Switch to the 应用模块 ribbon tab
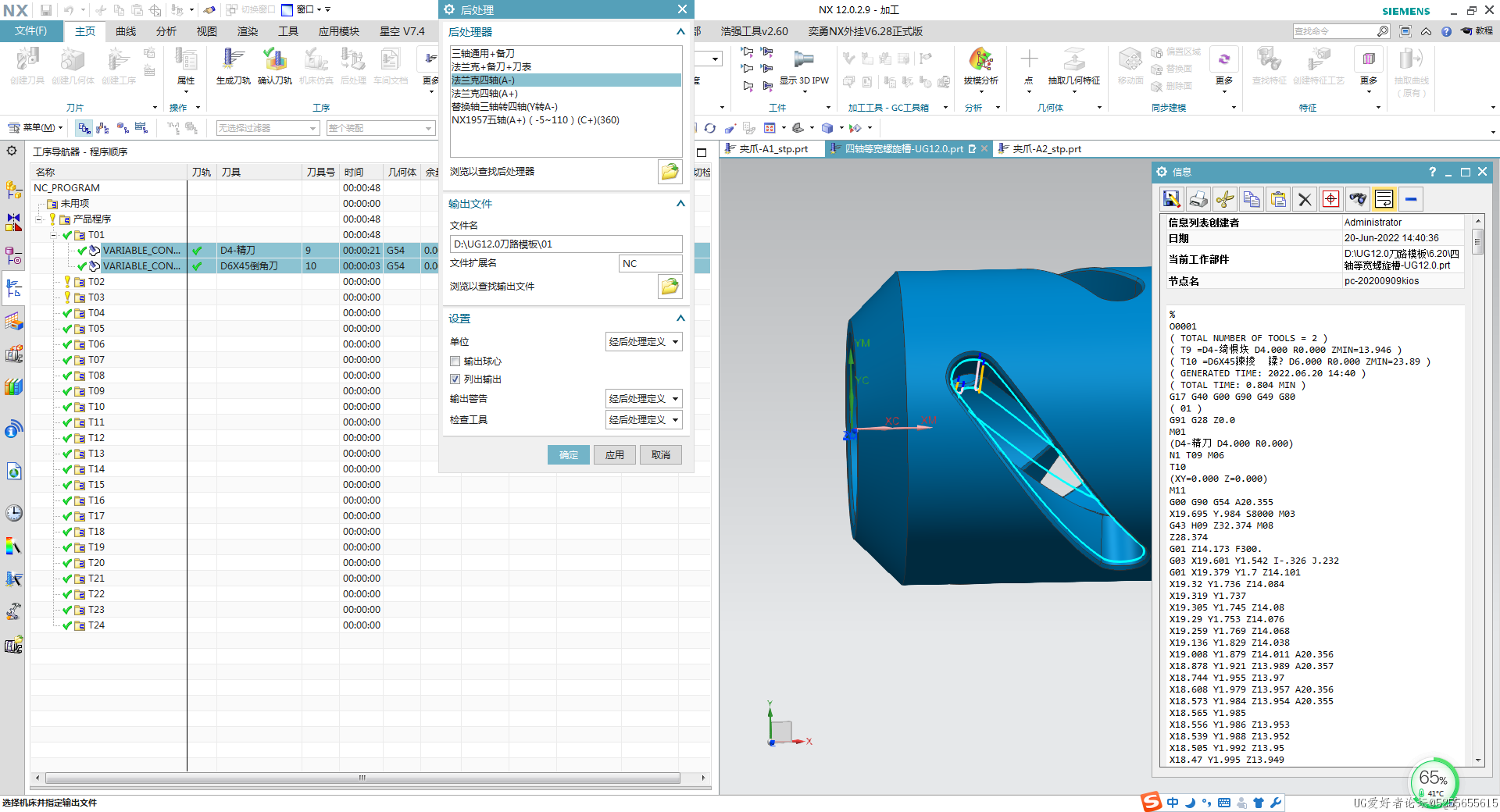Image resolution: width=1500 pixels, height=812 pixels. (x=339, y=31)
